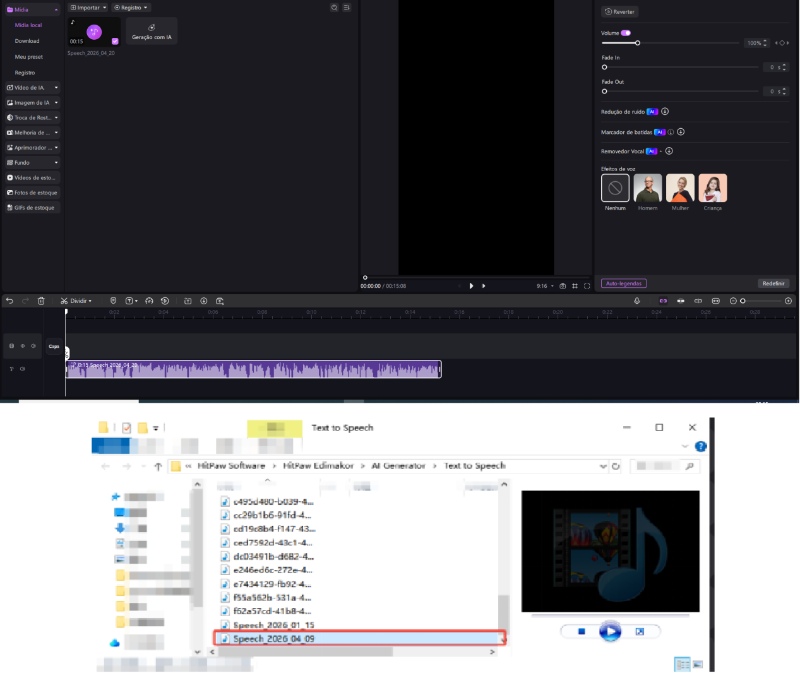Image resolution: width=800 pixels, height=678 pixels.
Task: Delete the clip with the trash icon
Action: [x=41, y=300]
